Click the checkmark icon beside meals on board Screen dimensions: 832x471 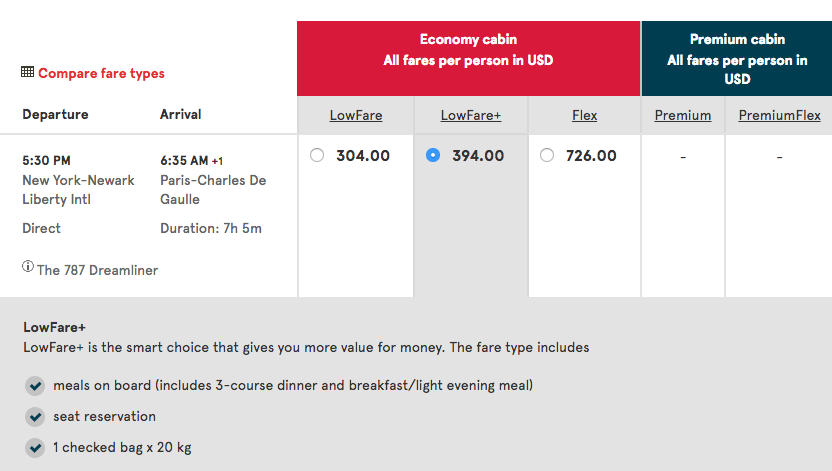[x=35, y=386]
